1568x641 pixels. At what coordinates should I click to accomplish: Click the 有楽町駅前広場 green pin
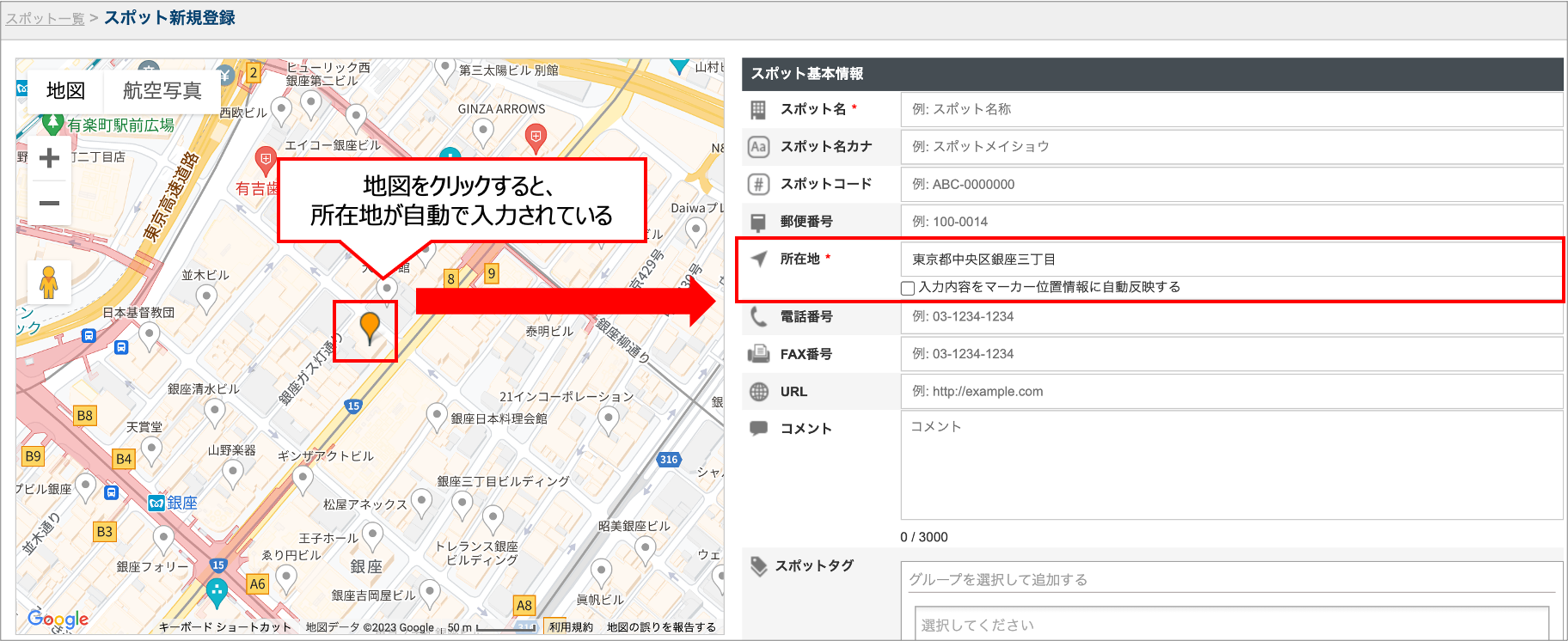coord(53,122)
